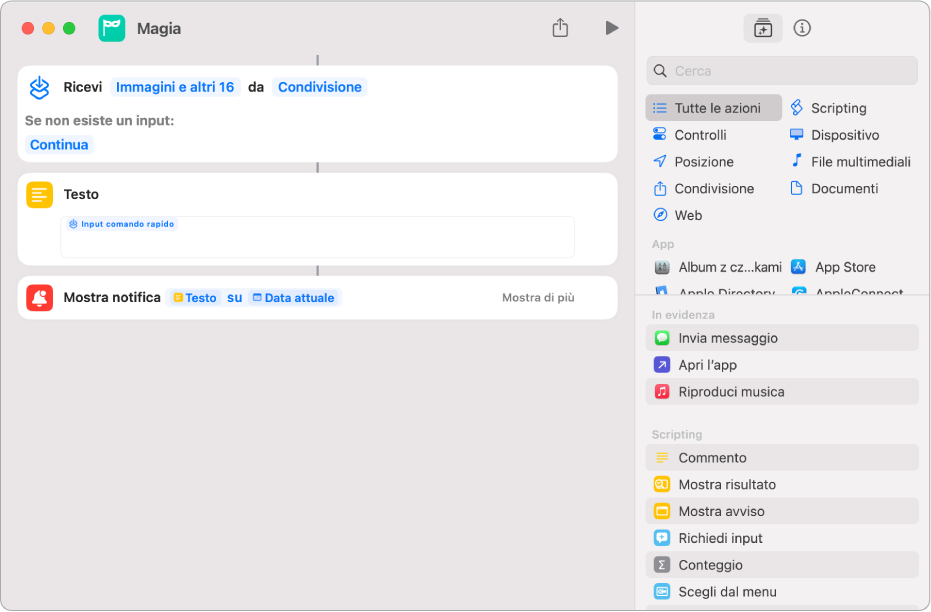This screenshot has height=612, width=931.
Task: Add Apri l'app action
Action: pos(782,364)
